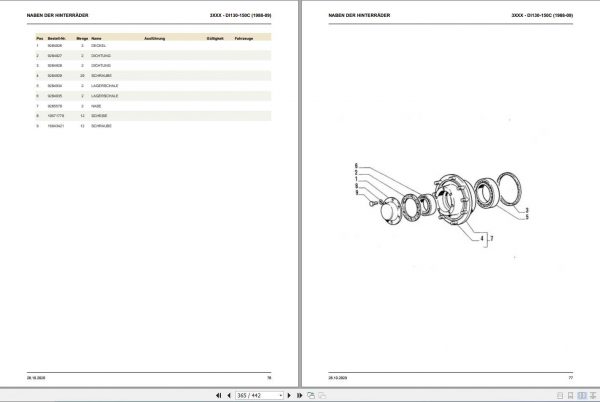Click the SCHRAUBE row with quantity 20
Screen dimensions: 600x402
(x=153, y=76)
